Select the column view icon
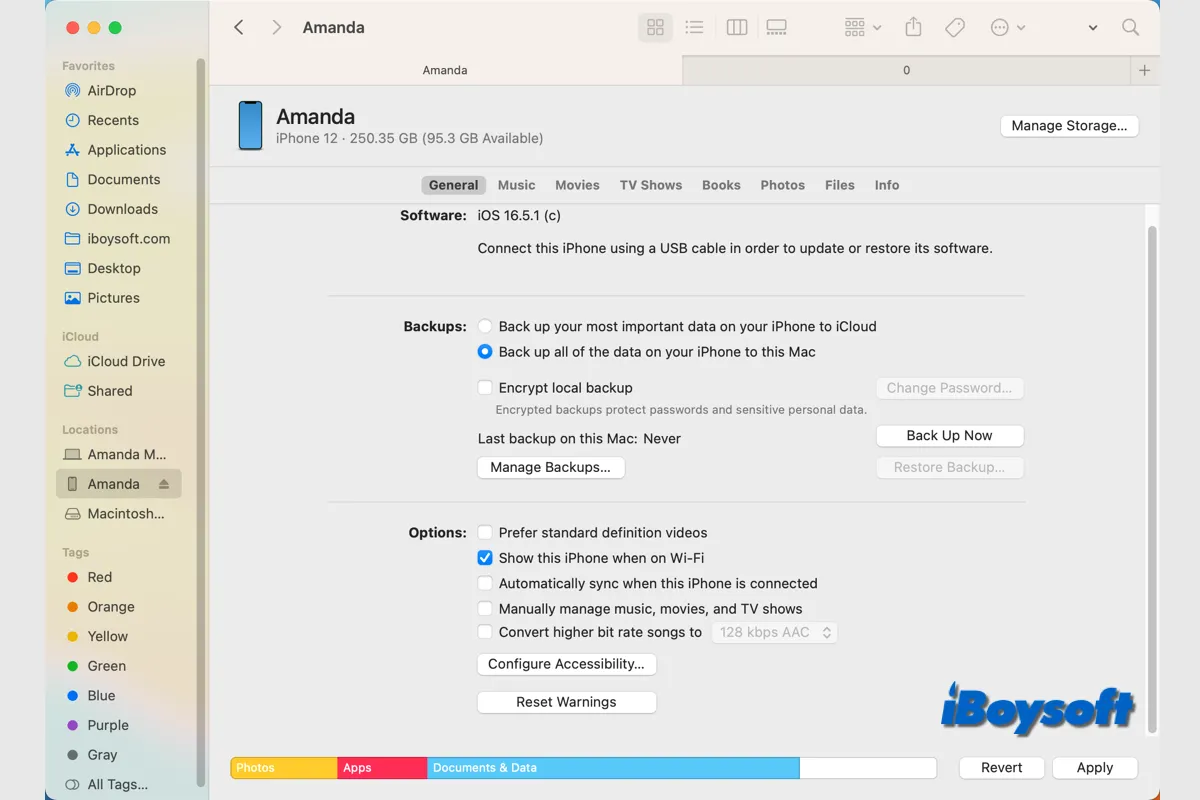Image resolution: width=1200 pixels, height=800 pixels. pyautogui.click(x=737, y=28)
